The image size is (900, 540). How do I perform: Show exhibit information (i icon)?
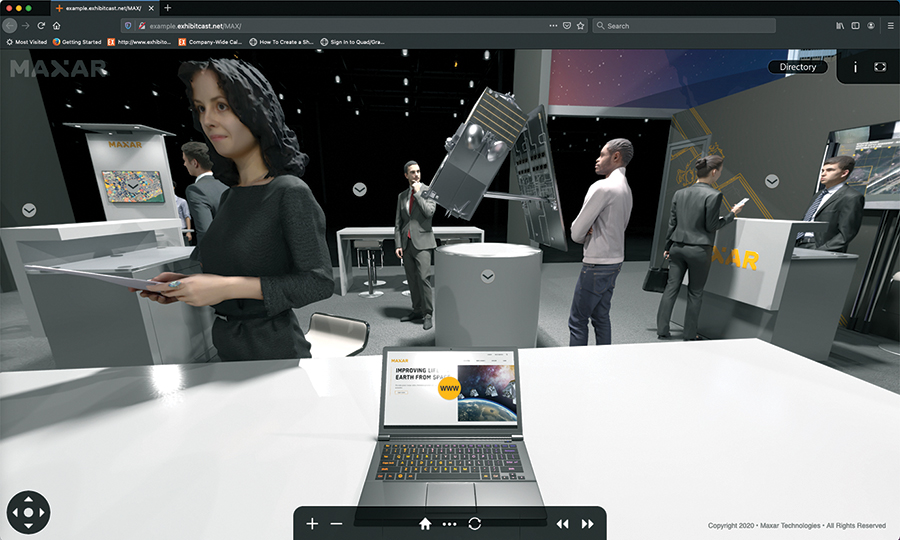coord(855,68)
